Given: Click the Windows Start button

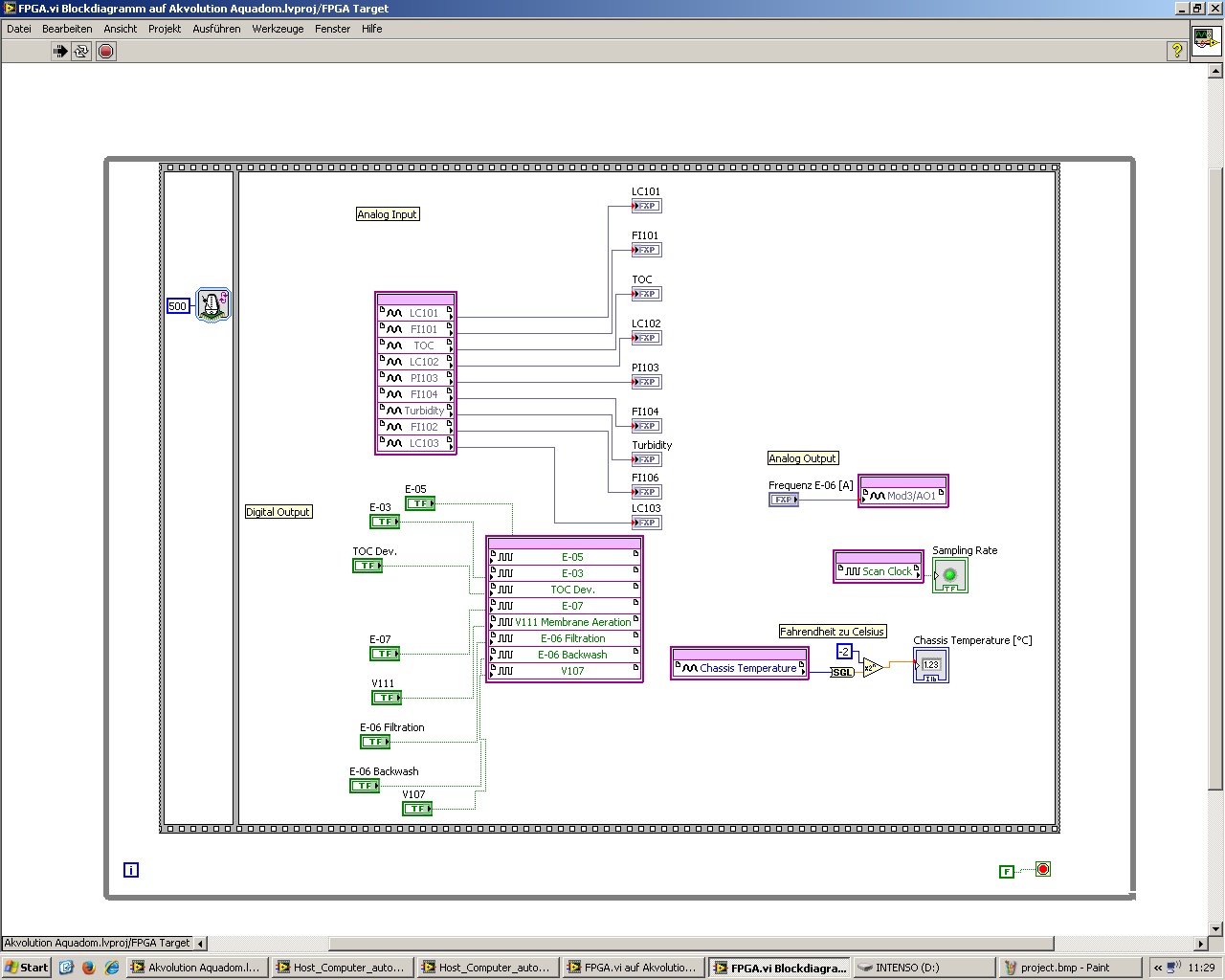Looking at the screenshot, I should pyautogui.click(x=26, y=968).
